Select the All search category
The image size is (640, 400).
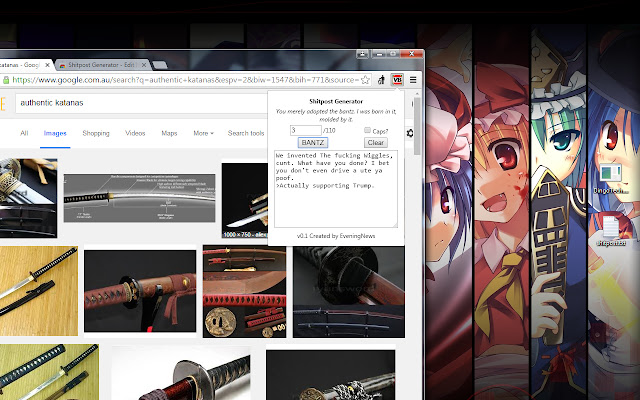pos(24,133)
